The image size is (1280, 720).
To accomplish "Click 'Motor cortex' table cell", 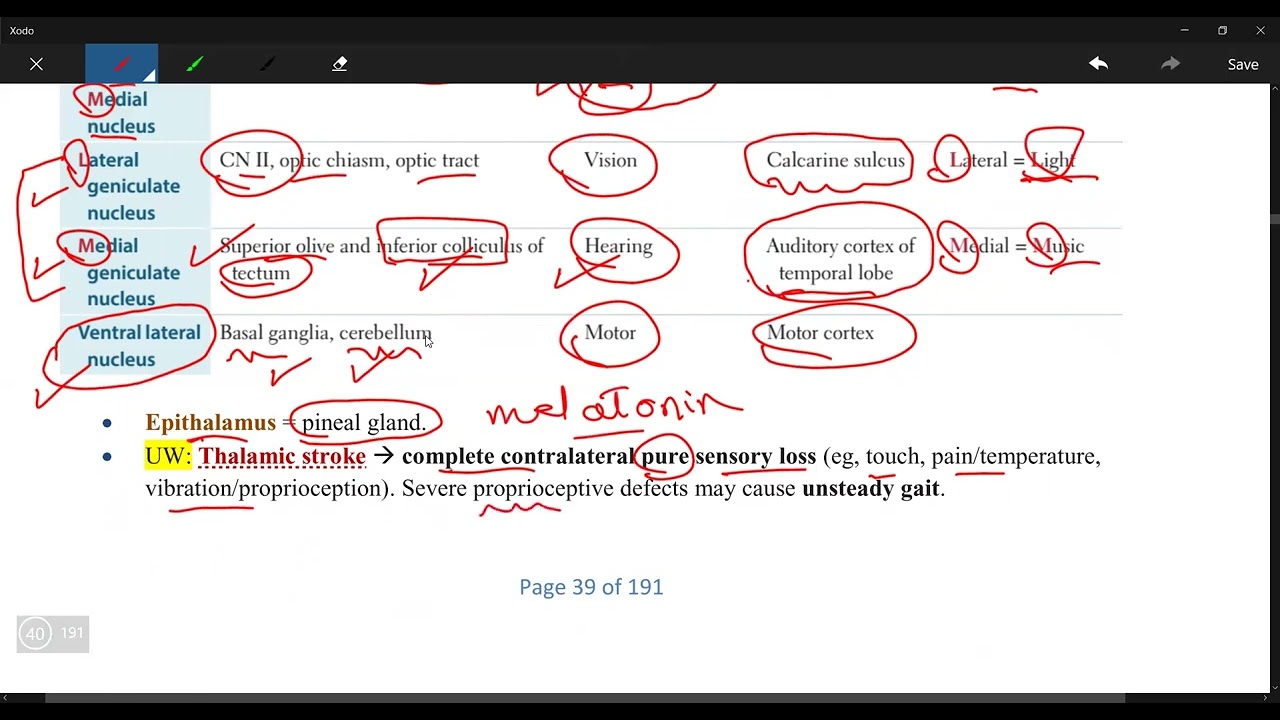I will click(820, 333).
